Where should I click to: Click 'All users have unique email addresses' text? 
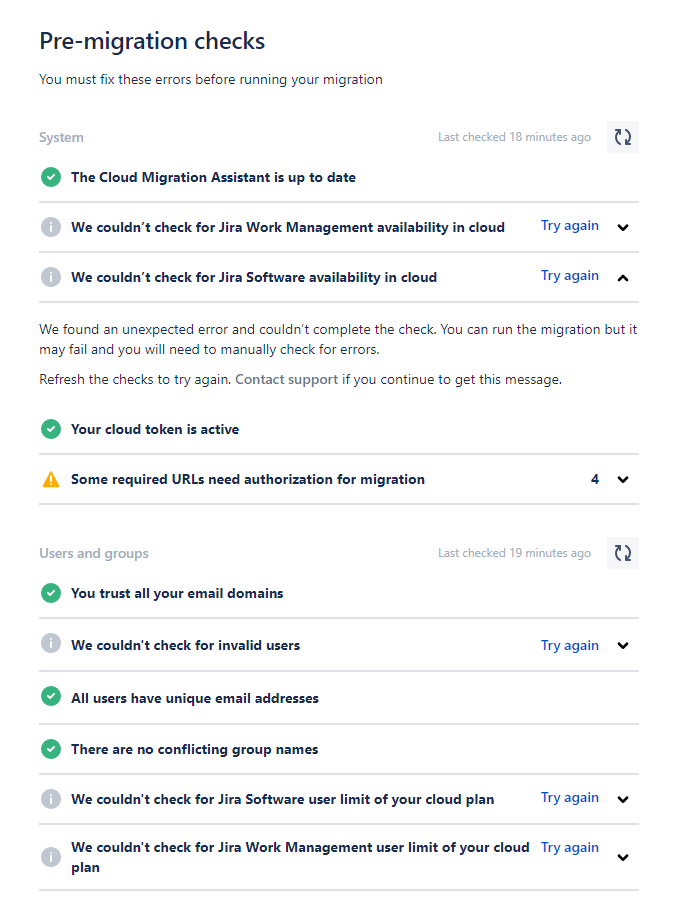tap(195, 698)
